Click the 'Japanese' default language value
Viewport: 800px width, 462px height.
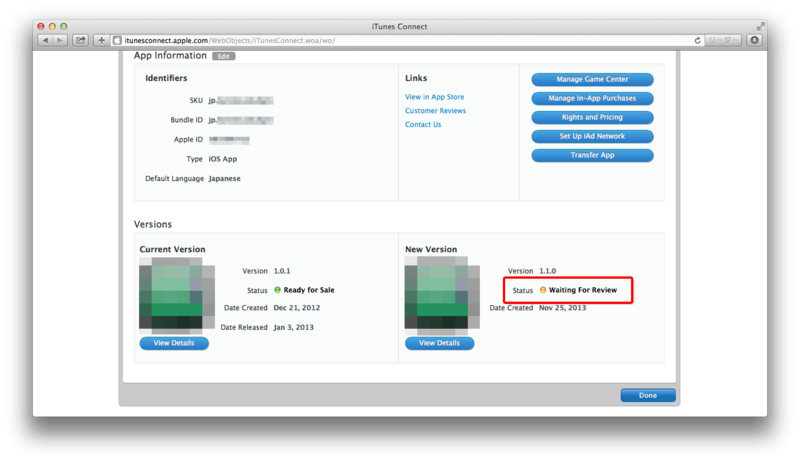coord(224,178)
